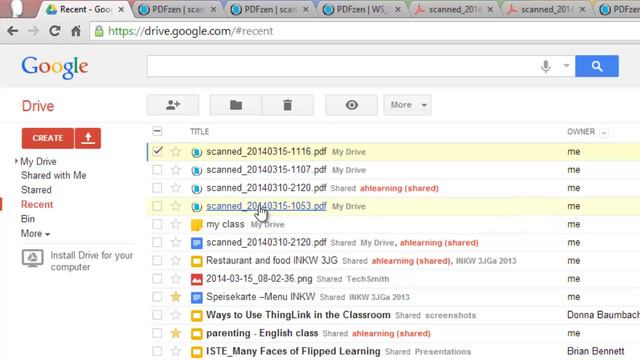Click the browser back arrow
Screen dimensions: 640x360
click(13, 31)
